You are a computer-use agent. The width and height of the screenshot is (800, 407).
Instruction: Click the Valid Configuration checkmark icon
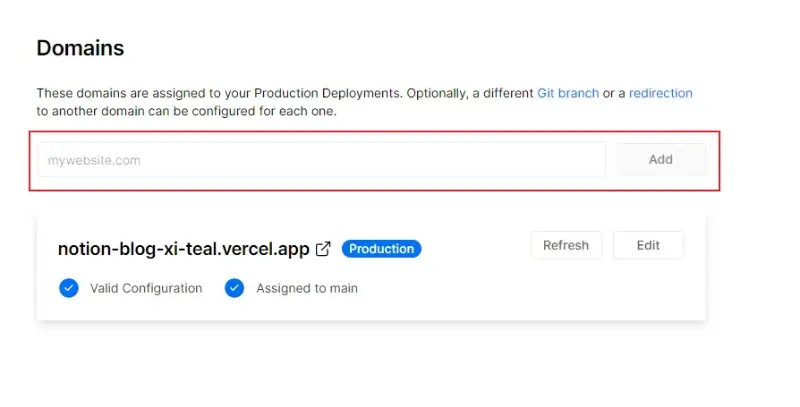[x=68, y=288]
